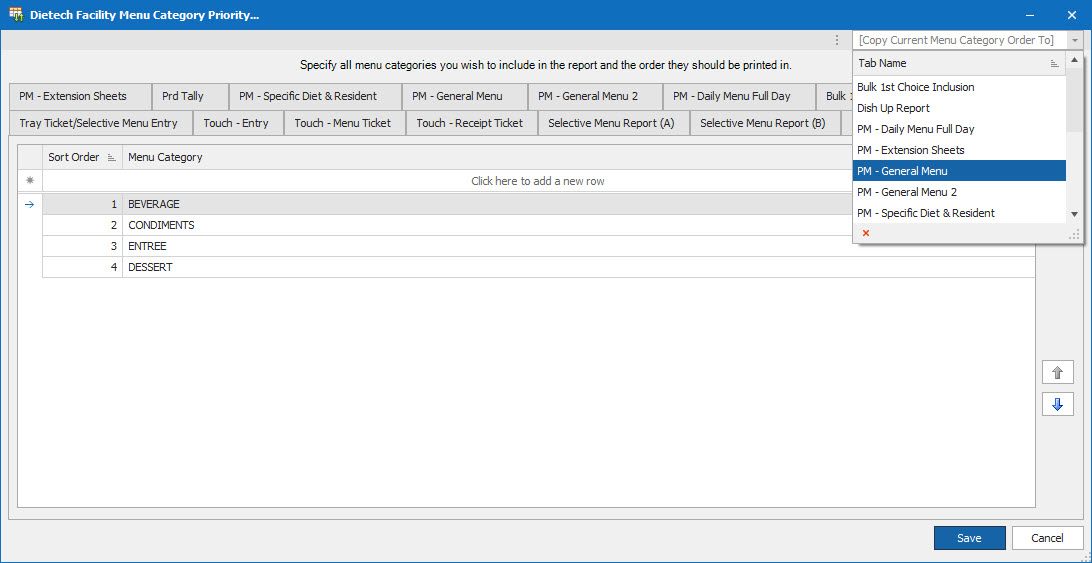
Task: Close the Dietech window
Action: (1072, 15)
